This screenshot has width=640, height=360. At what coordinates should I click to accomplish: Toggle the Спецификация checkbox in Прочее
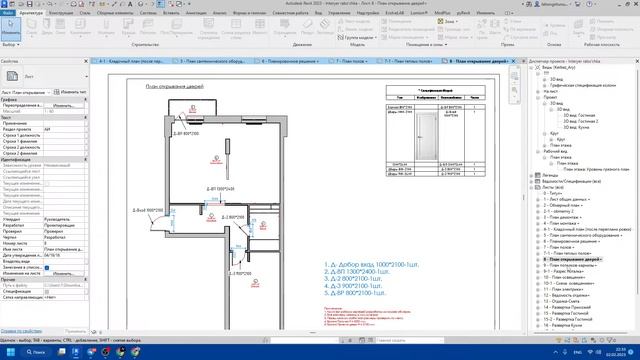pos(47,291)
